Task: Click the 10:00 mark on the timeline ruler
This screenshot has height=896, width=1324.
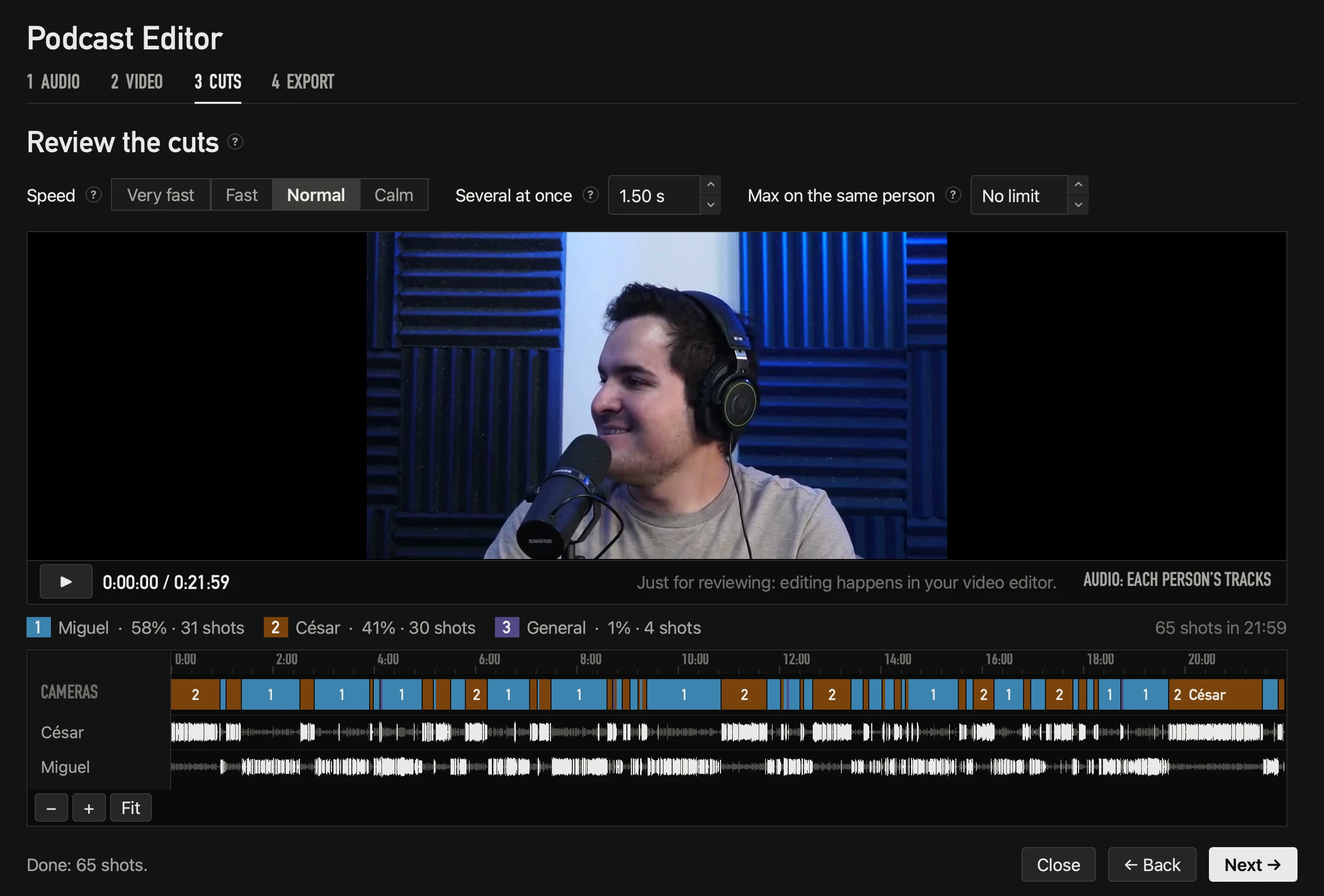Action: coord(695,659)
